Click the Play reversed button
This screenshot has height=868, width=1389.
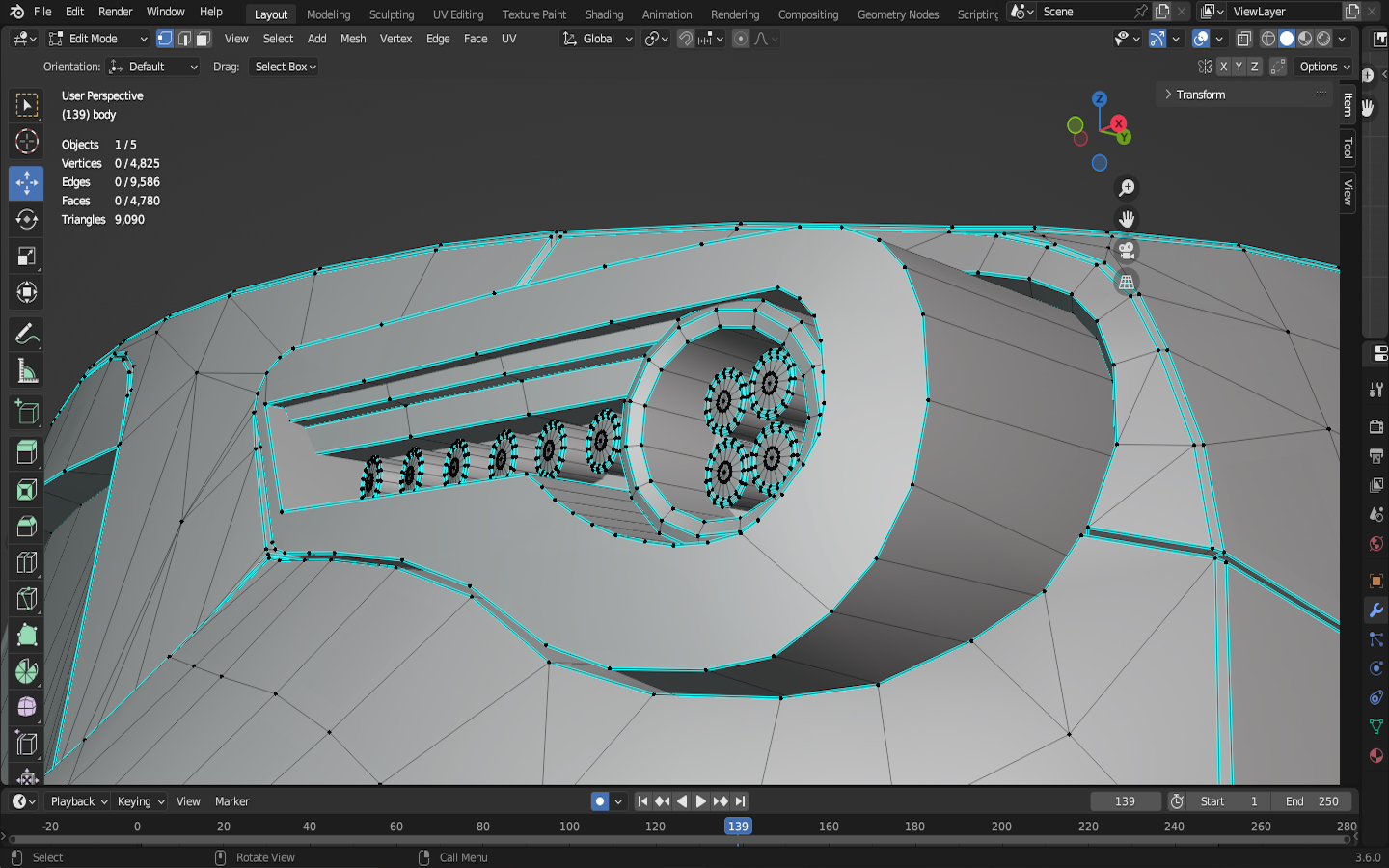[682, 801]
